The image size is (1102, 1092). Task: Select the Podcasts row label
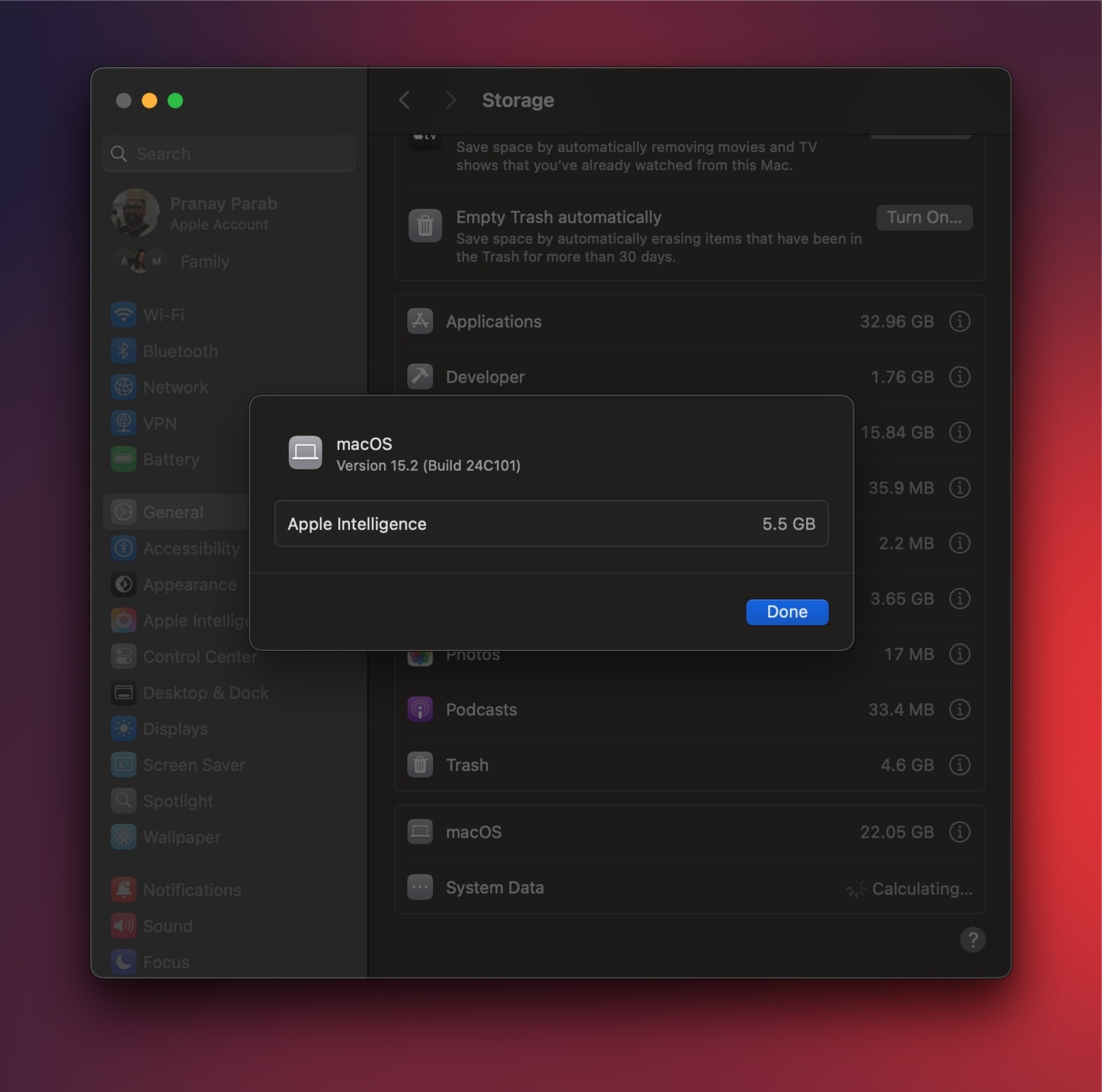(x=482, y=709)
